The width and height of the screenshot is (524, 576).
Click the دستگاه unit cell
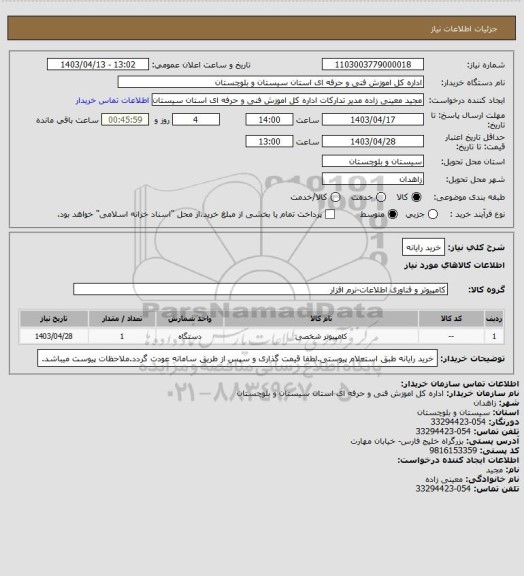190,336
